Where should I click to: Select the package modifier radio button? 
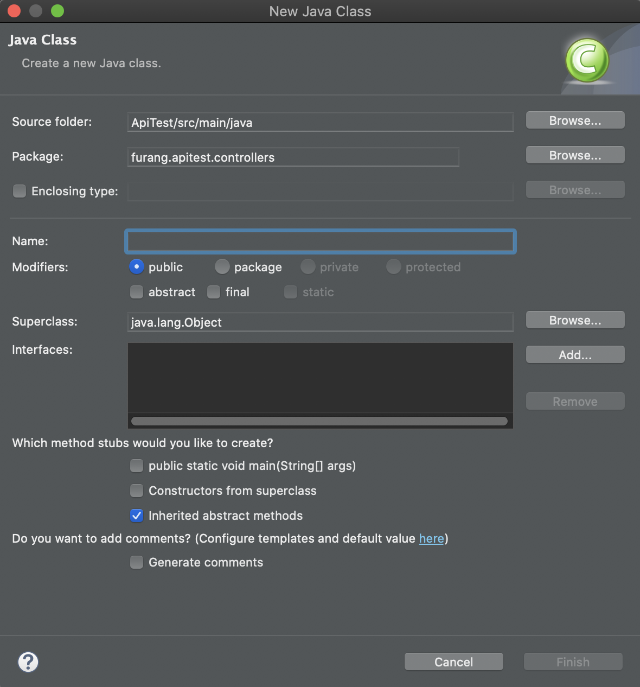[222, 266]
